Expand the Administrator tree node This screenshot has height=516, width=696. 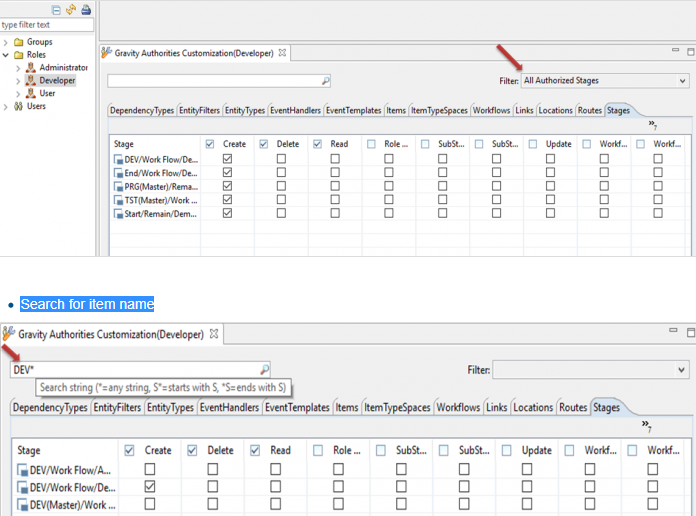pos(18,68)
